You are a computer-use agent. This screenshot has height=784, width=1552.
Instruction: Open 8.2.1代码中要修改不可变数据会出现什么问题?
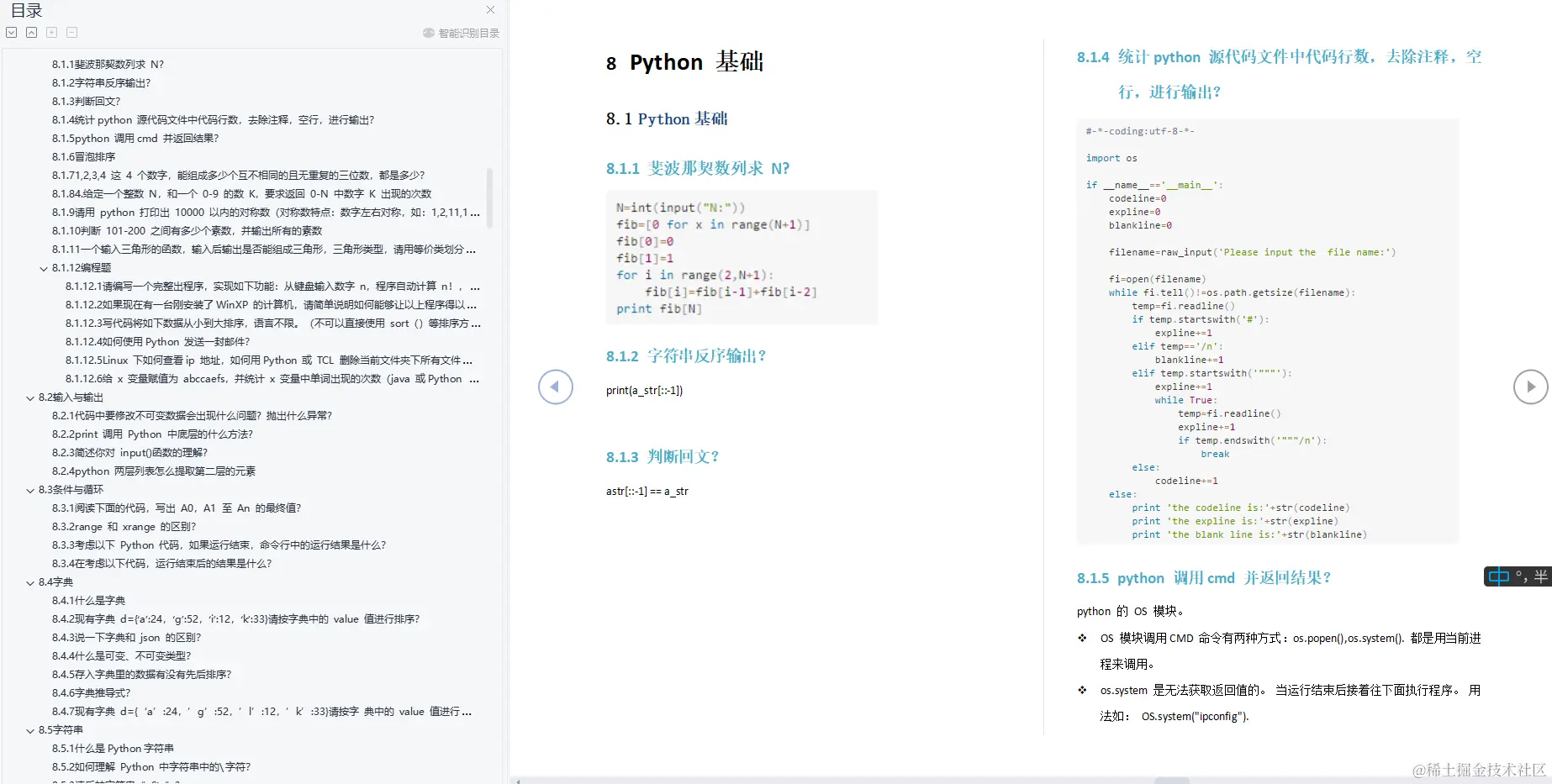coord(192,416)
